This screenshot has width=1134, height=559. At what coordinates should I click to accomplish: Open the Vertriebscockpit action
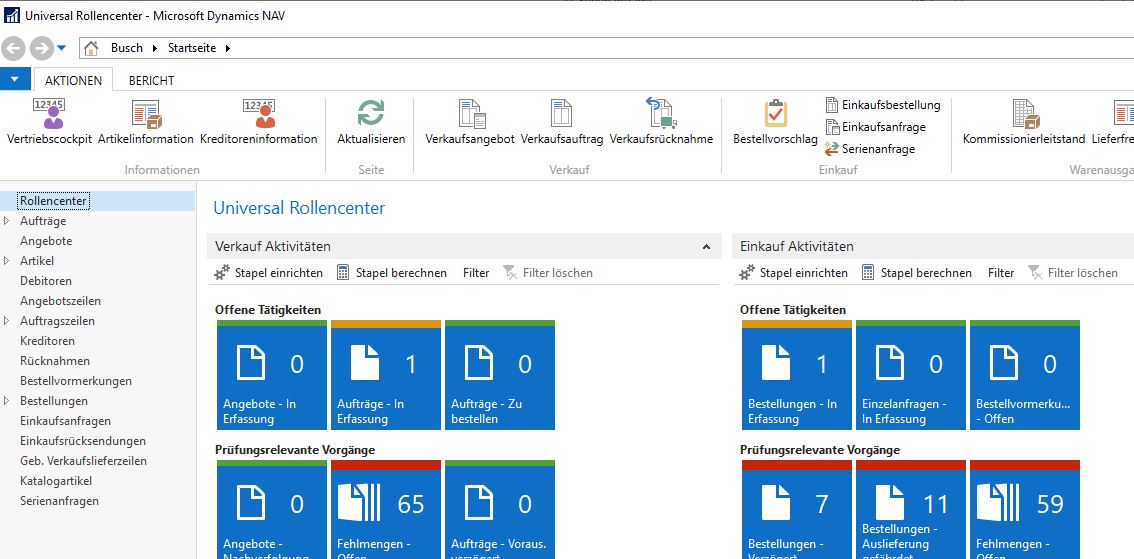(x=49, y=123)
